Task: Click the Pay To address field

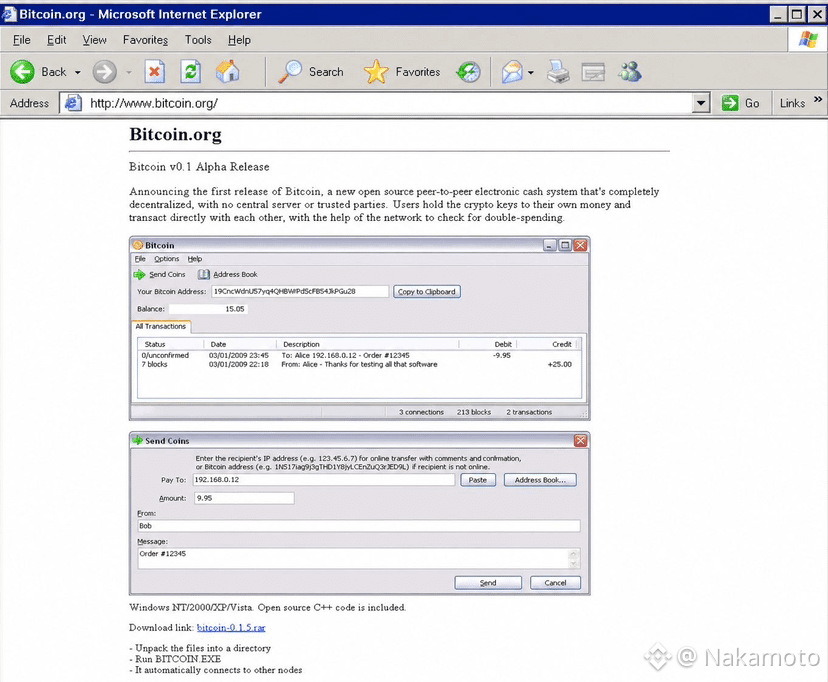Action: [x=324, y=480]
